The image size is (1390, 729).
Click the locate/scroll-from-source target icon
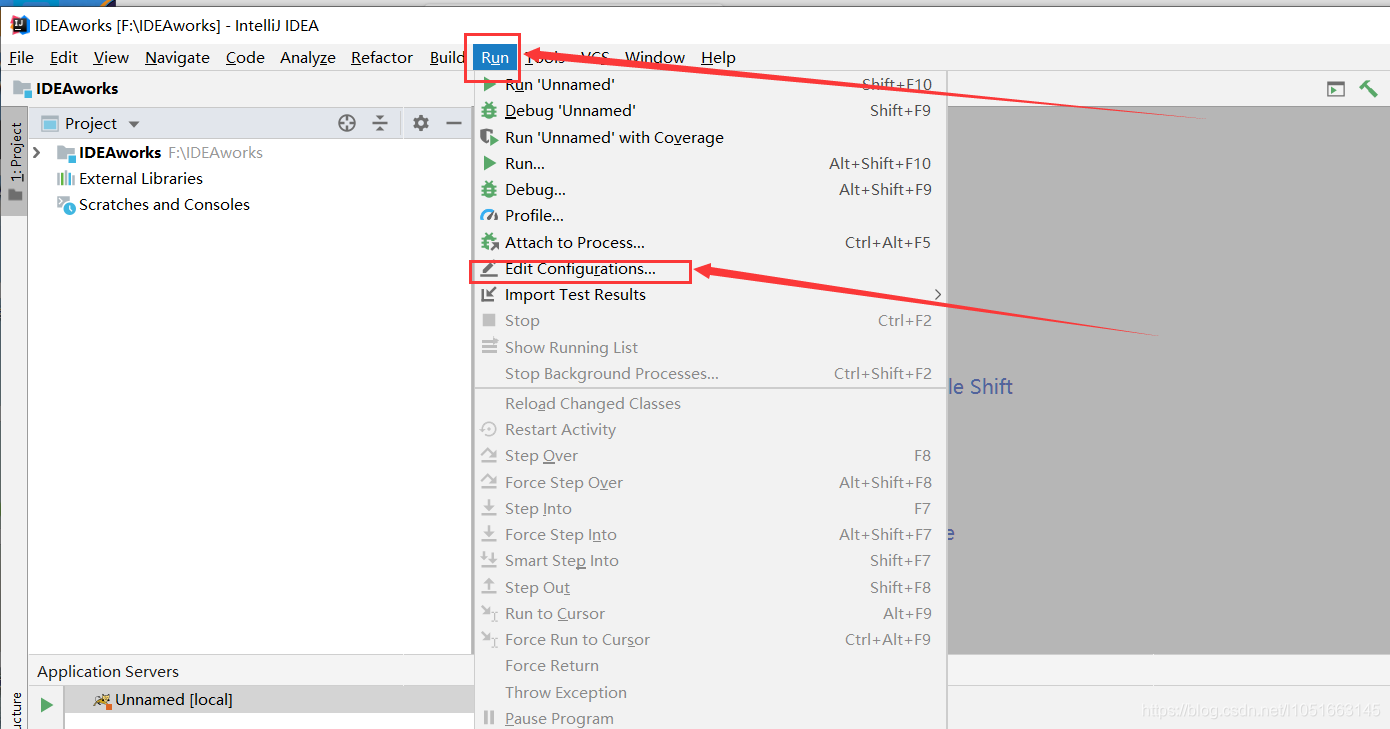(347, 123)
